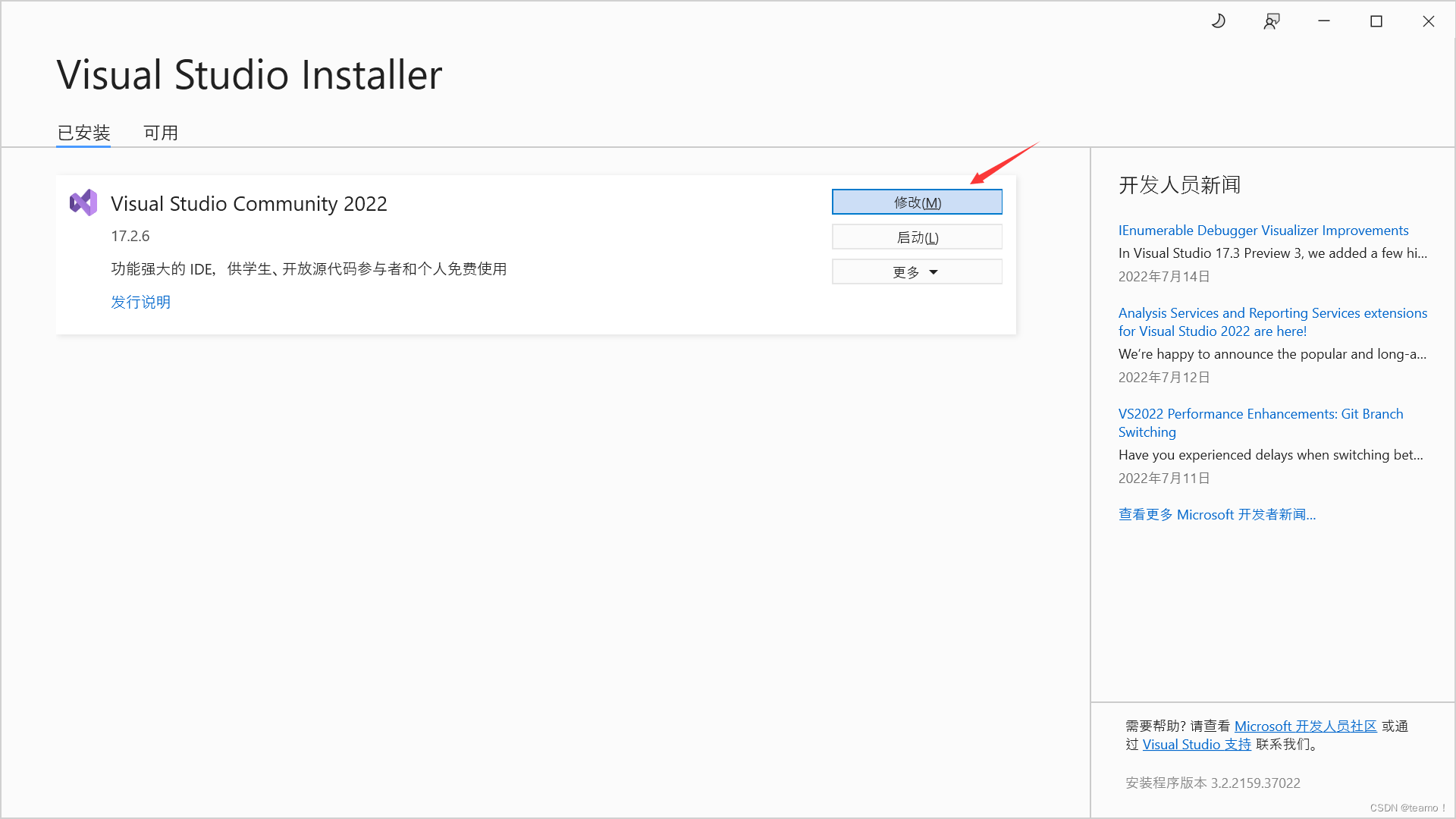The width and height of the screenshot is (1456, 819).
Task: Select the 已安装 tab
Action: click(83, 133)
